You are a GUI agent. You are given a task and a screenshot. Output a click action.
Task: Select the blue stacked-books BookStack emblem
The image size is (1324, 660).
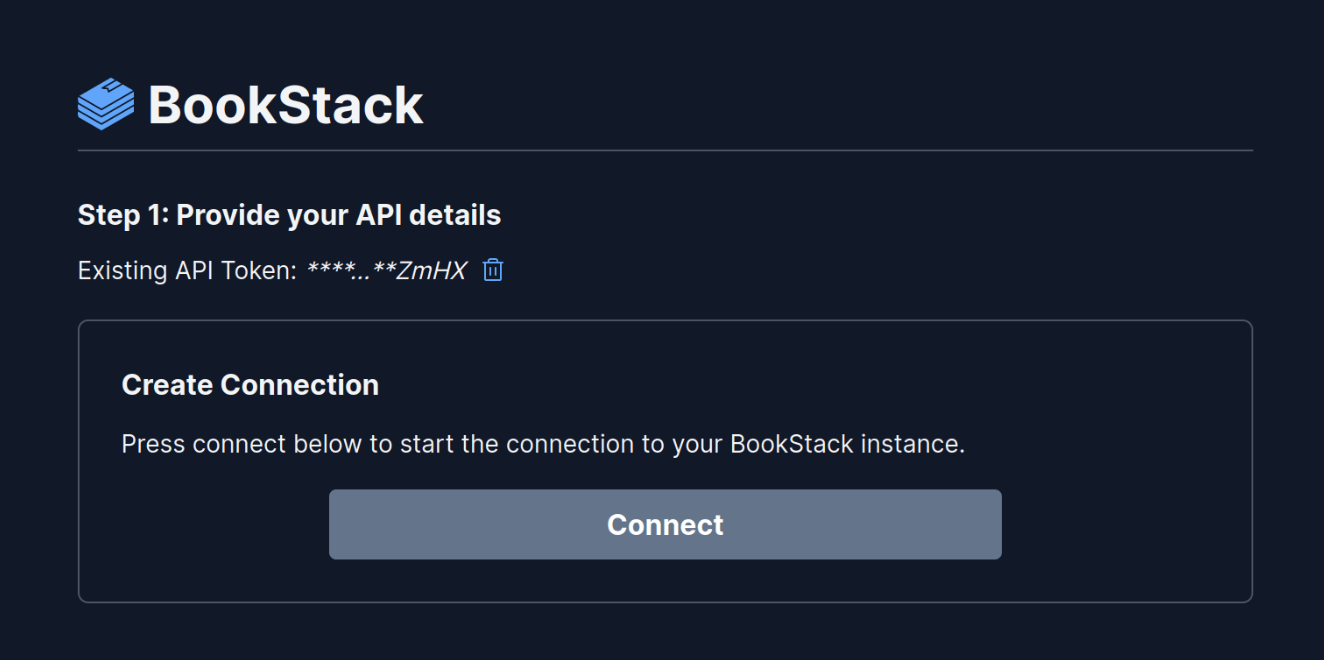pos(104,102)
